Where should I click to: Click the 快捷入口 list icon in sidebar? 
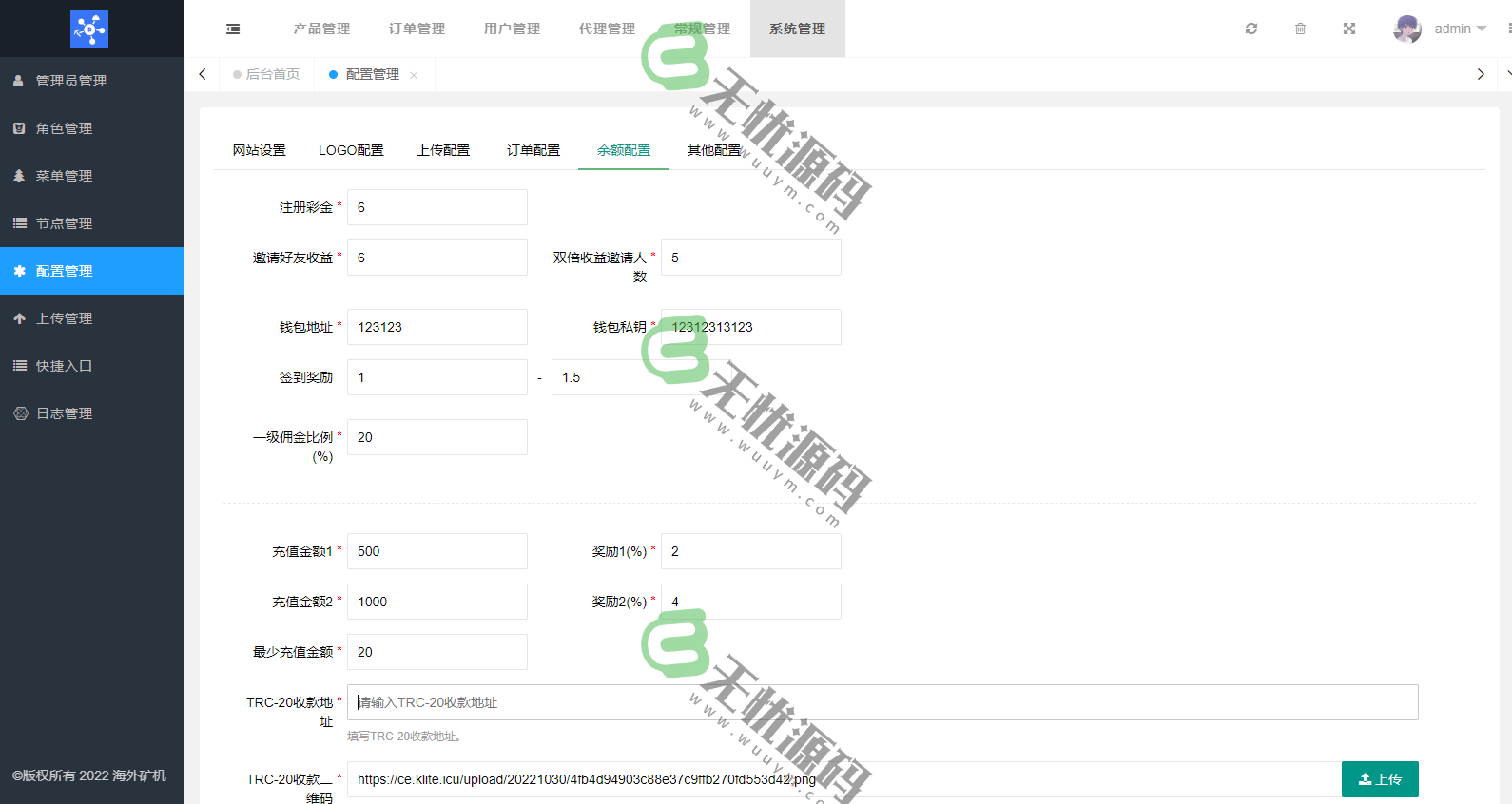point(19,366)
